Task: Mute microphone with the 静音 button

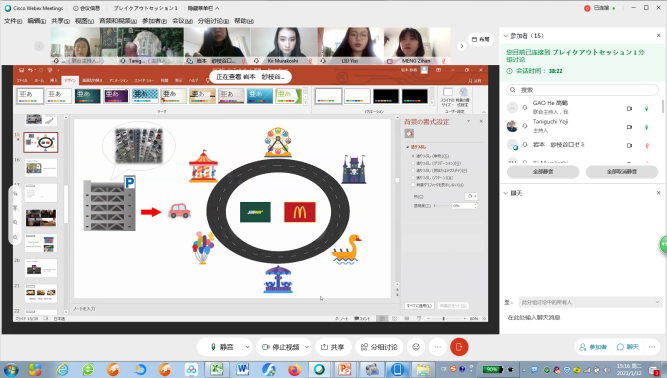Action: point(222,347)
